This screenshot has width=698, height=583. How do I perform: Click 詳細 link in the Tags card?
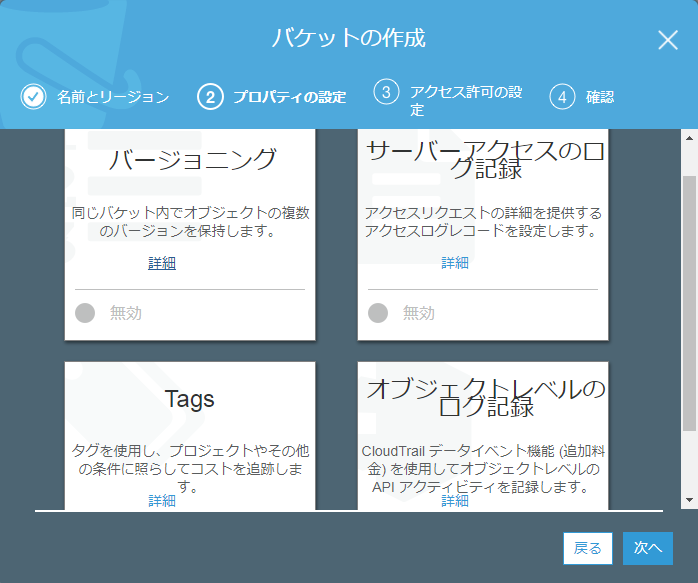(x=162, y=501)
